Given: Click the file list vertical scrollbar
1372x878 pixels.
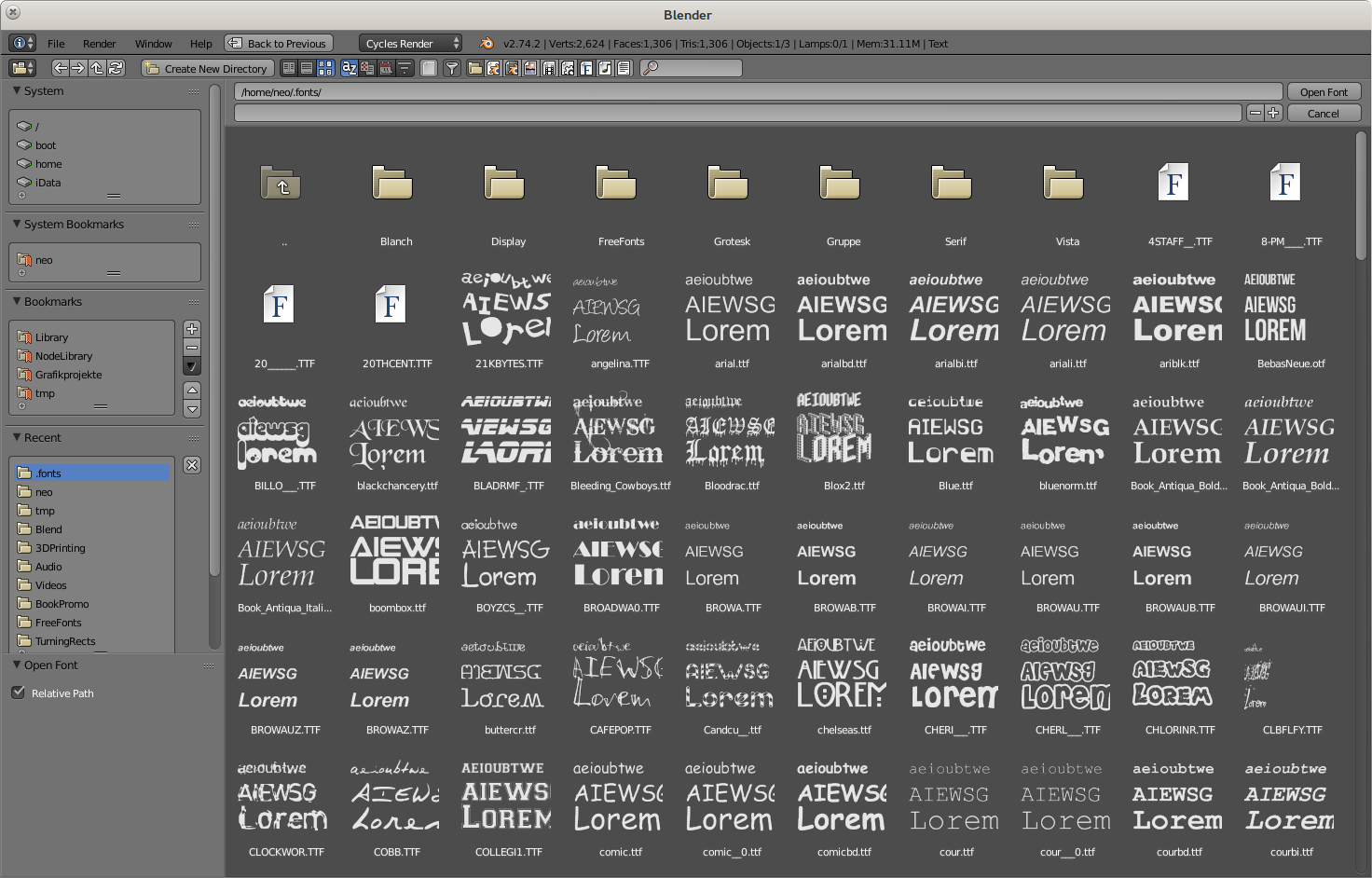Looking at the screenshot, I should click(x=1361, y=196).
